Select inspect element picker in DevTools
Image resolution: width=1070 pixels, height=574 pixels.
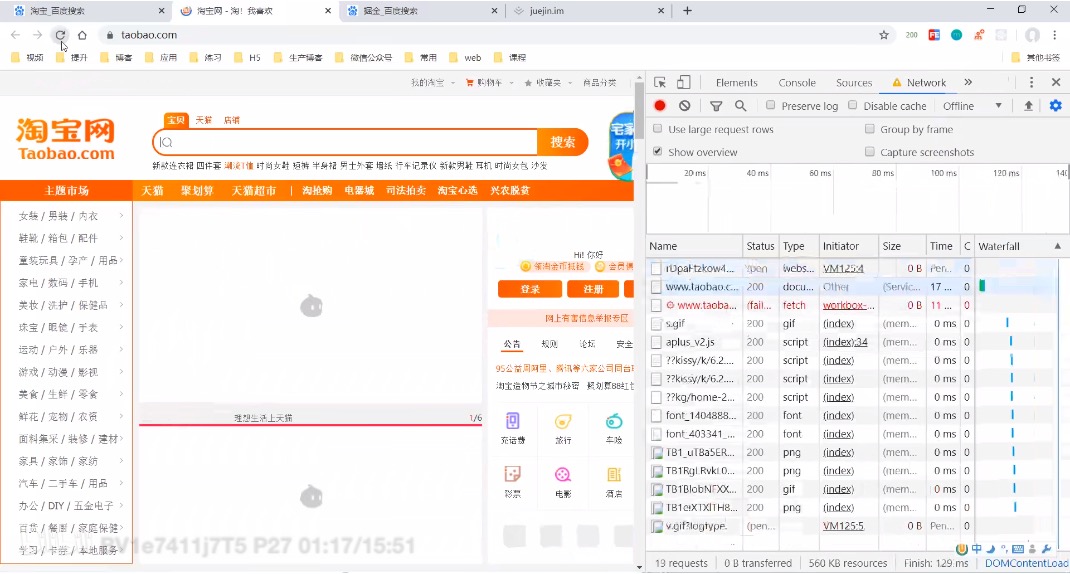point(660,83)
